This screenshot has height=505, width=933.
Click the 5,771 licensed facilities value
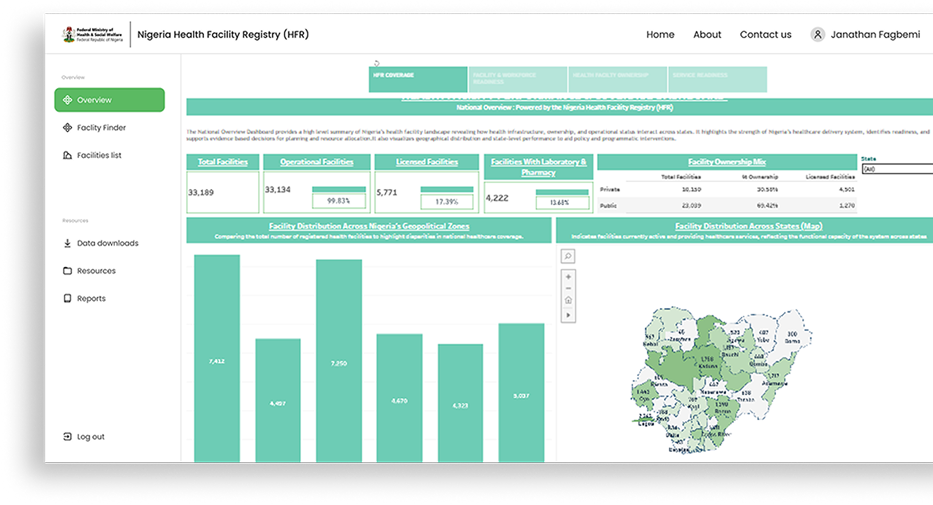(x=387, y=193)
